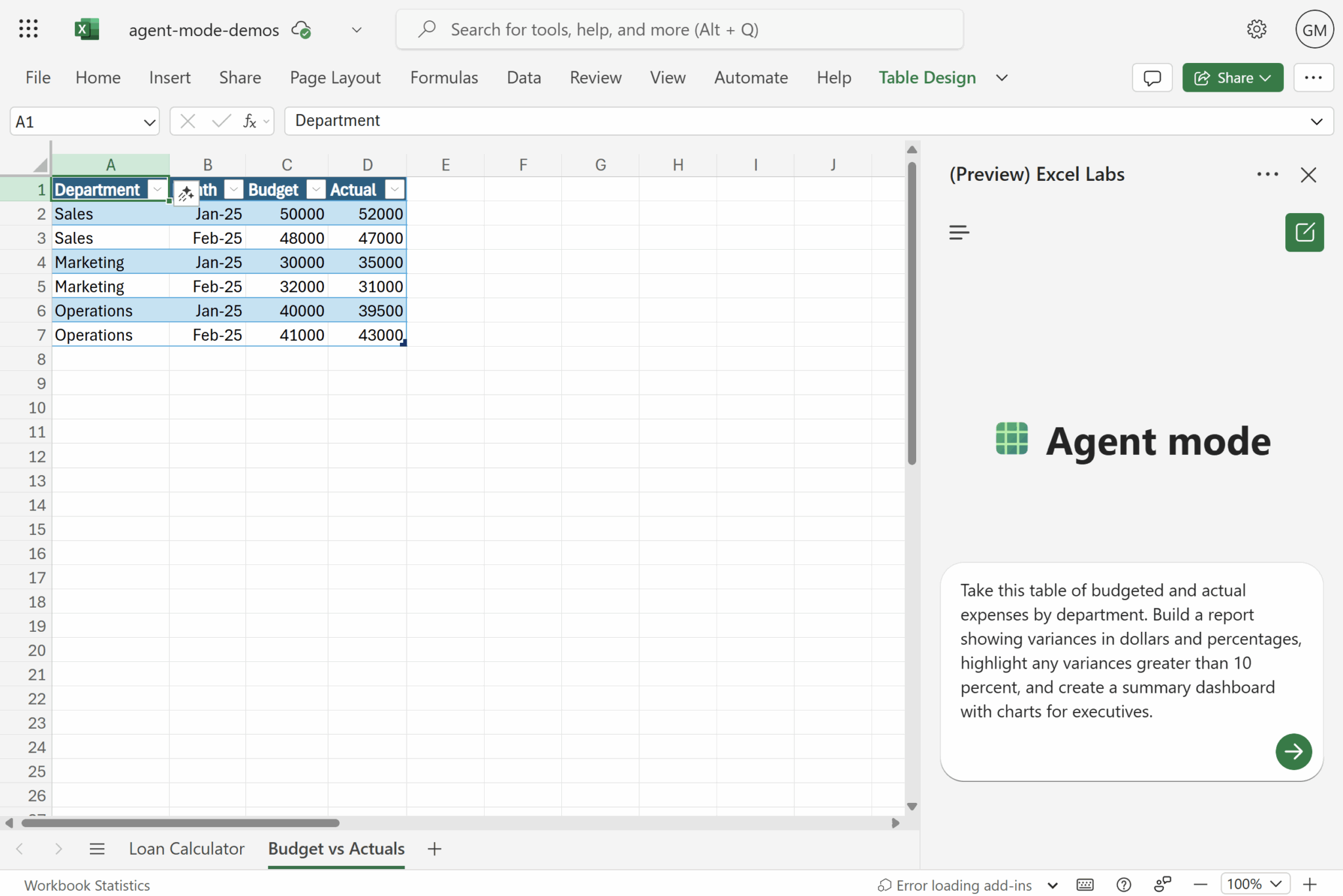Viewport: 1343px width, 896px height.
Task: Click the send arrow in Agent mode
Action: [x=1293, y=751]
